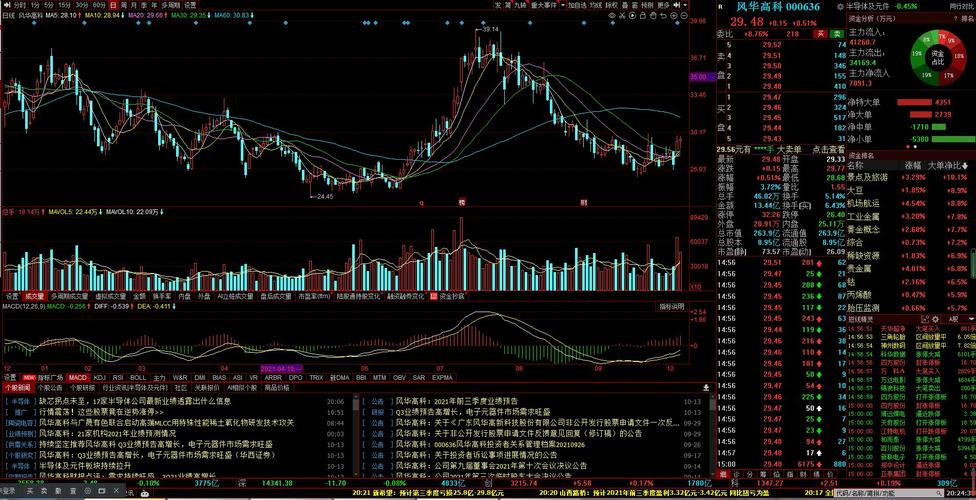Open the 多周期 multi-period menu
This screenshot has height=500, width=976.
tap(171, 5)
